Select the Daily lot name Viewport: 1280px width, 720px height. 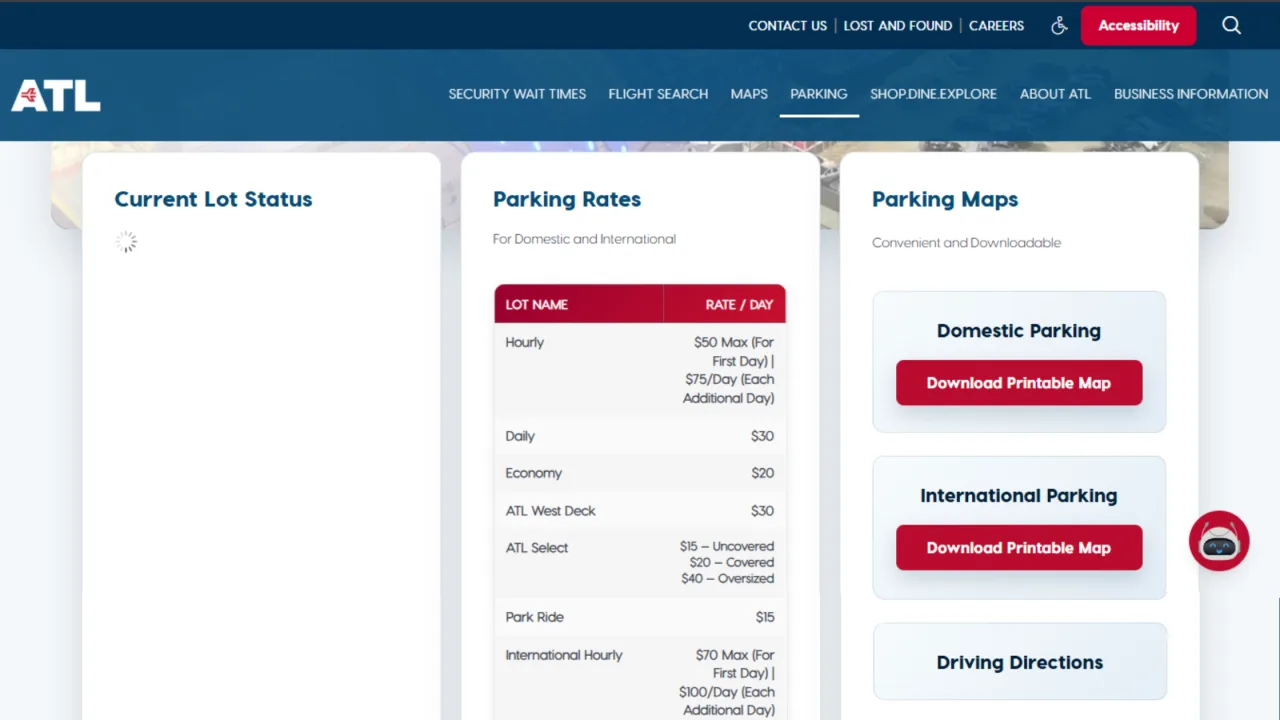tap(520, 436)
